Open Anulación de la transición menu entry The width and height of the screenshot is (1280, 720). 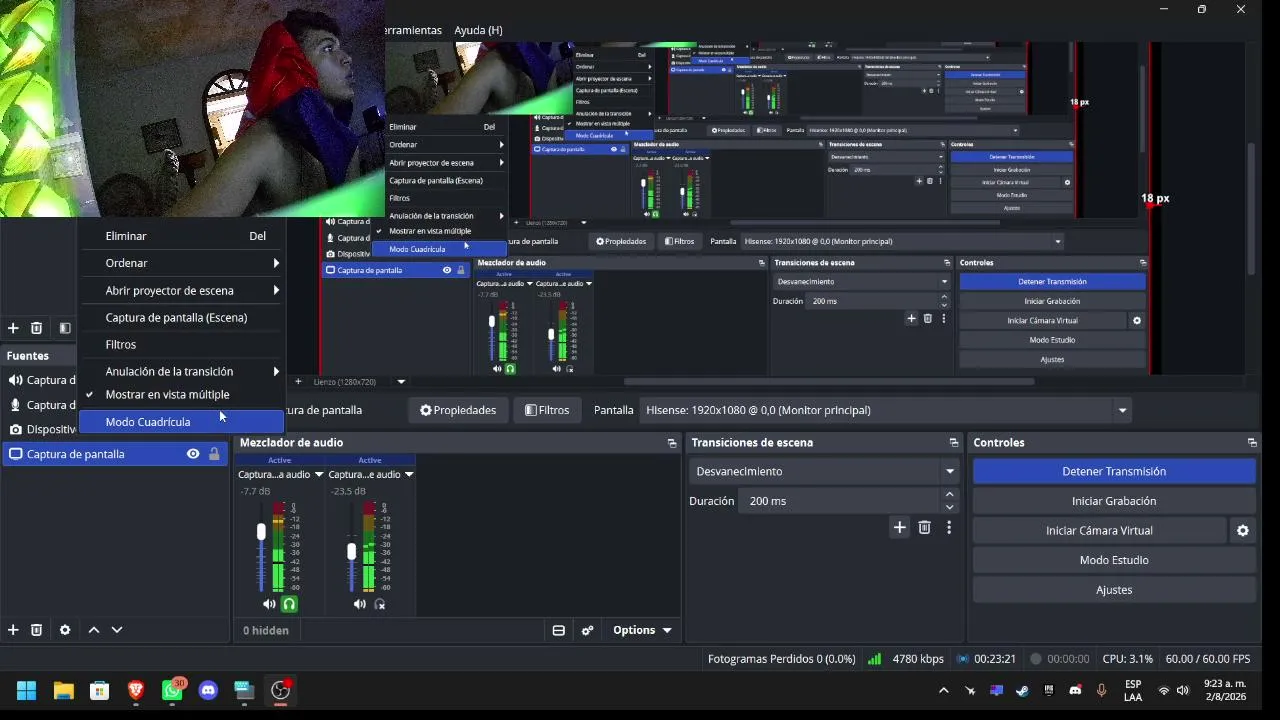tap(182, 372)
